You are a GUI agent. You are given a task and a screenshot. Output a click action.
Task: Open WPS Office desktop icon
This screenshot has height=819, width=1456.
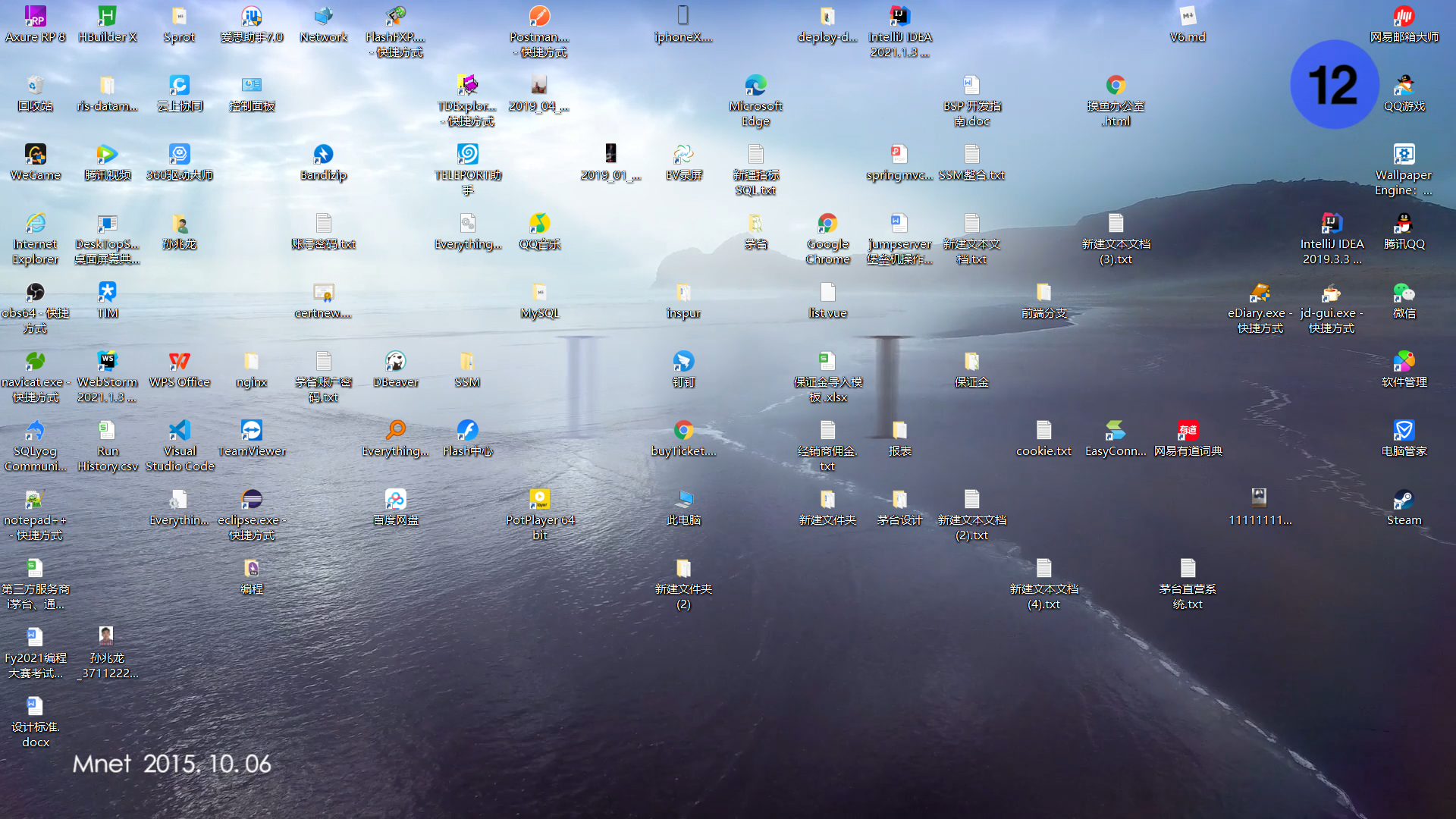point(180,370)
